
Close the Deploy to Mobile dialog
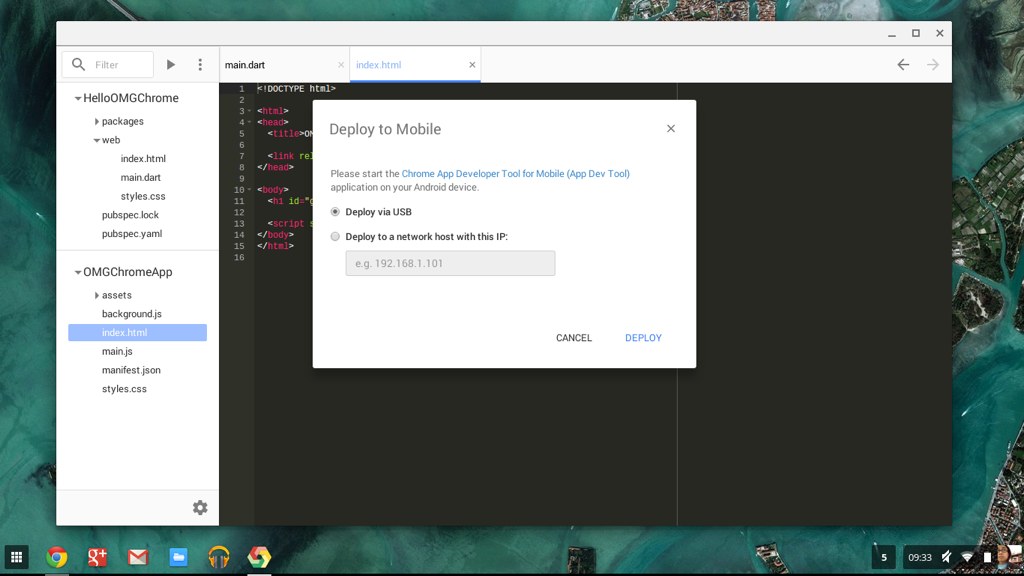[671, 128]
